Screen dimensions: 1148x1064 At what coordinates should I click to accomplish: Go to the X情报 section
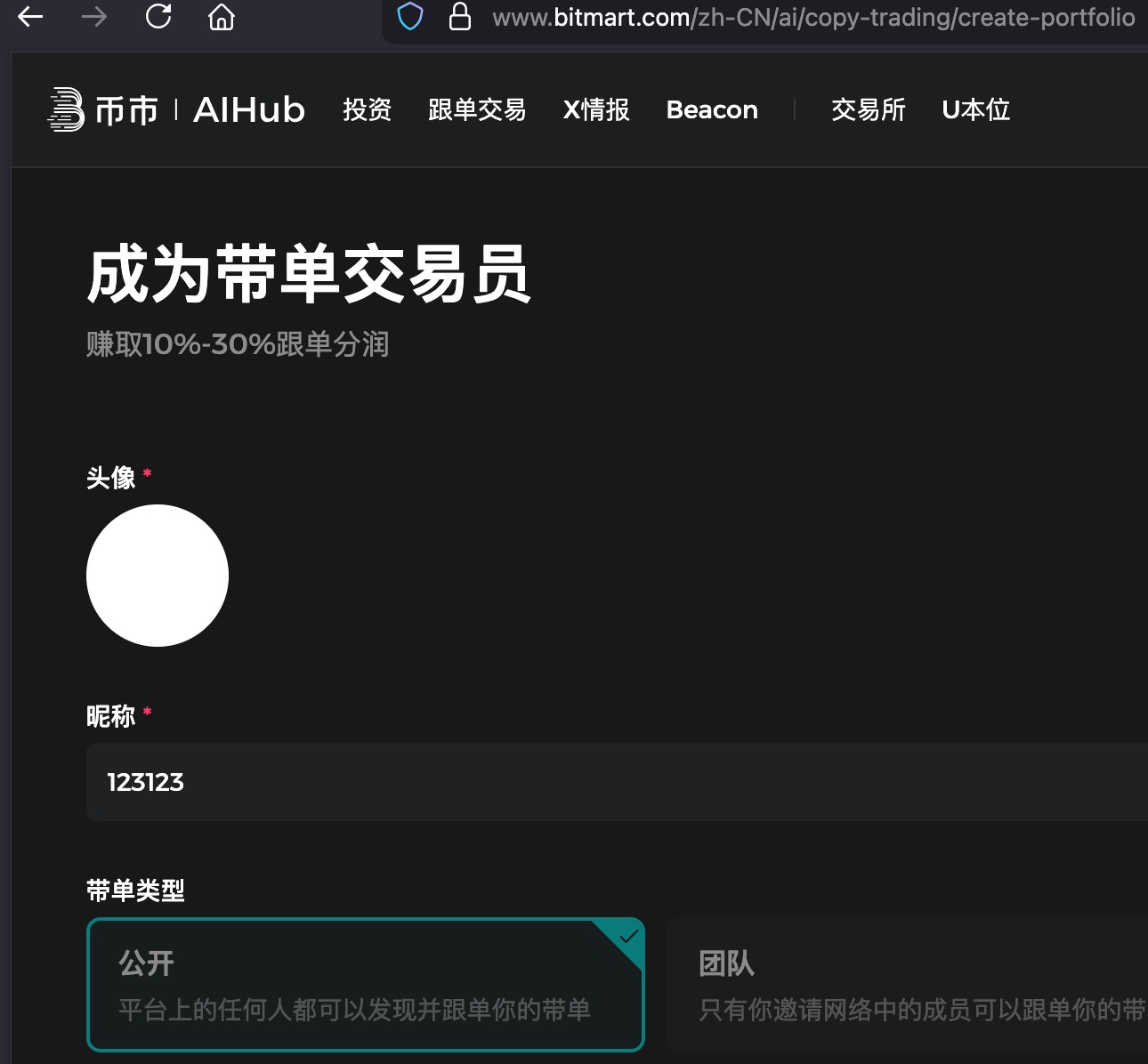[596, 109]
